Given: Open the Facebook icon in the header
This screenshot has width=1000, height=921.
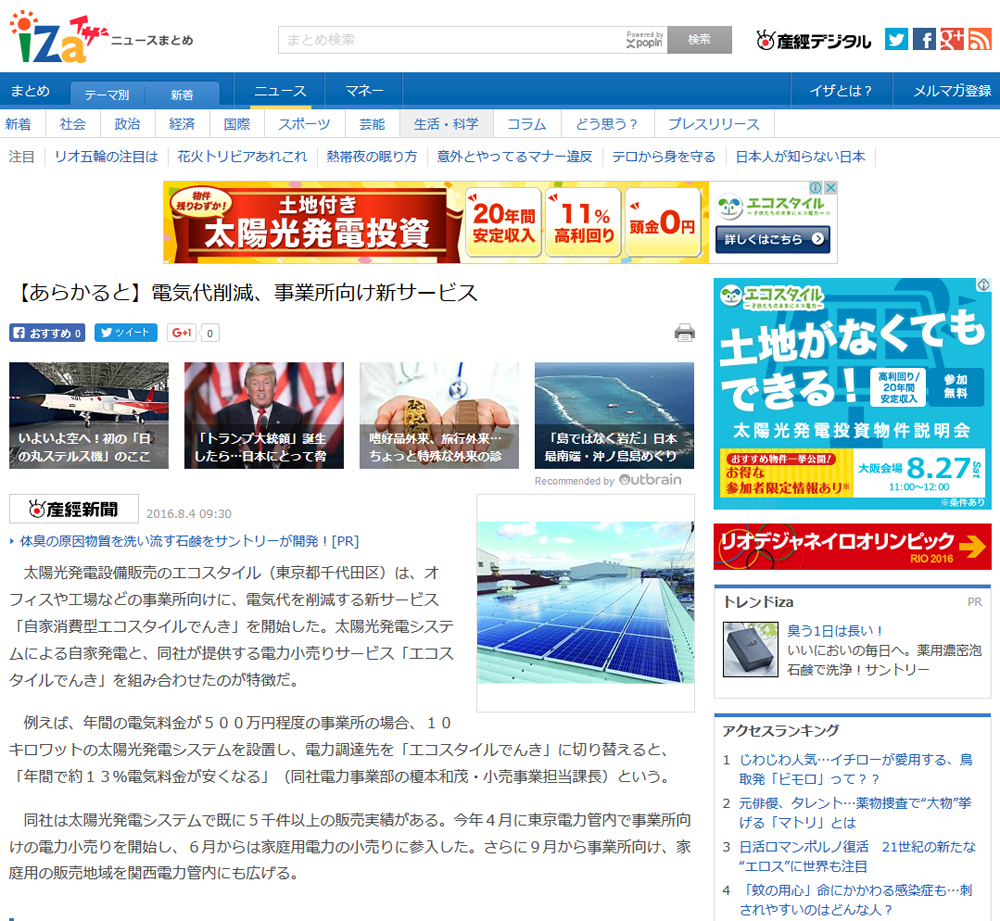Looking at the screenshot, I should [924, 40].
